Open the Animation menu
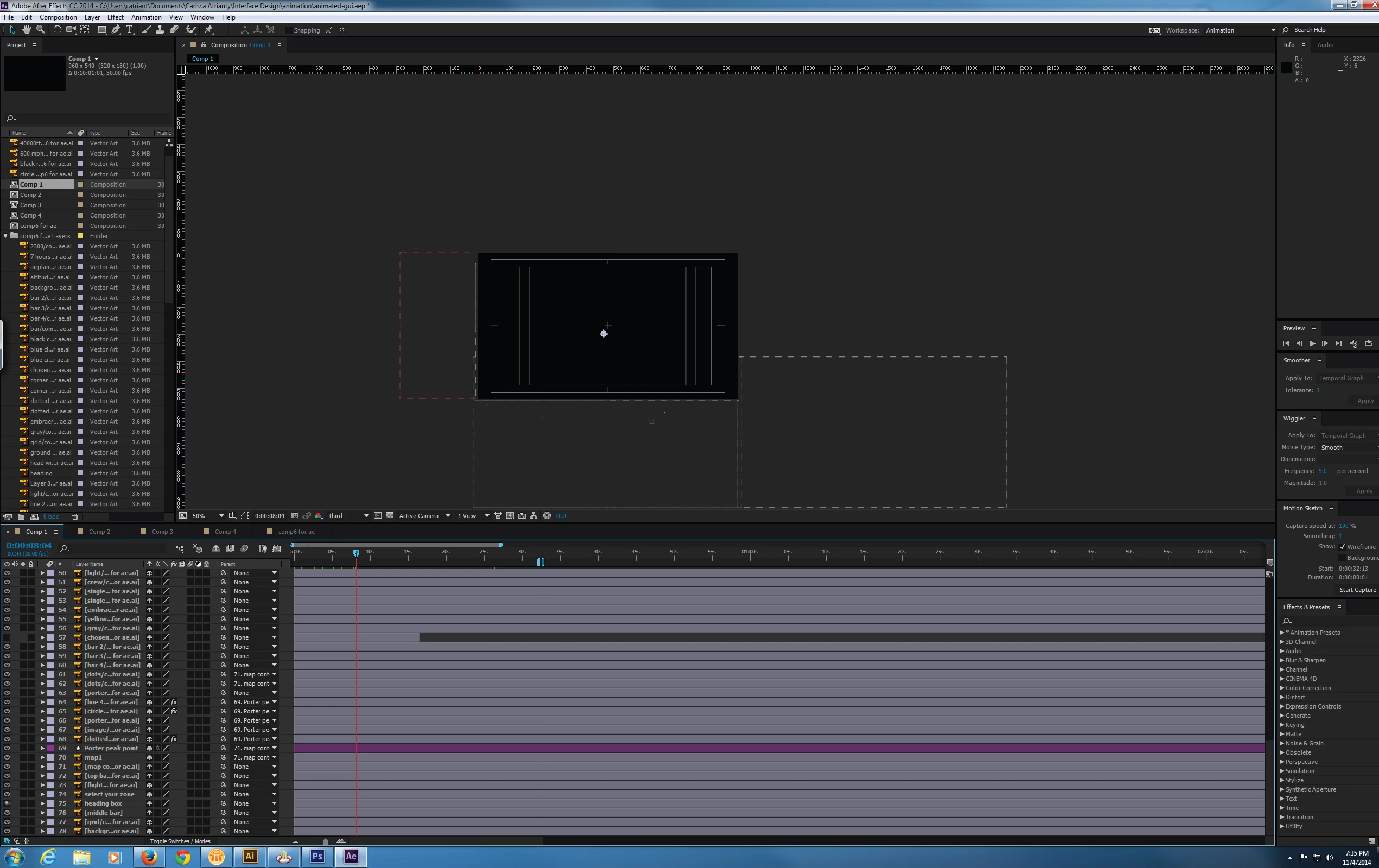The height and width of the screenshot is (868, 1379). tap(146, 17)
